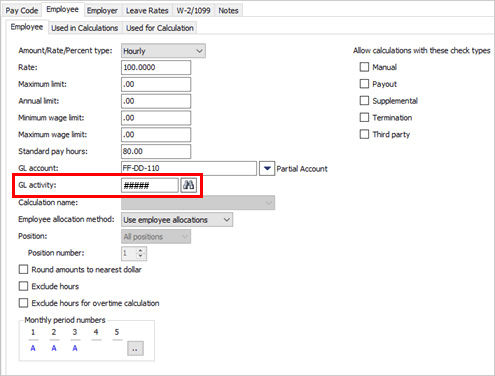
Task: Enable Manual check type
Action: [364, 67]
